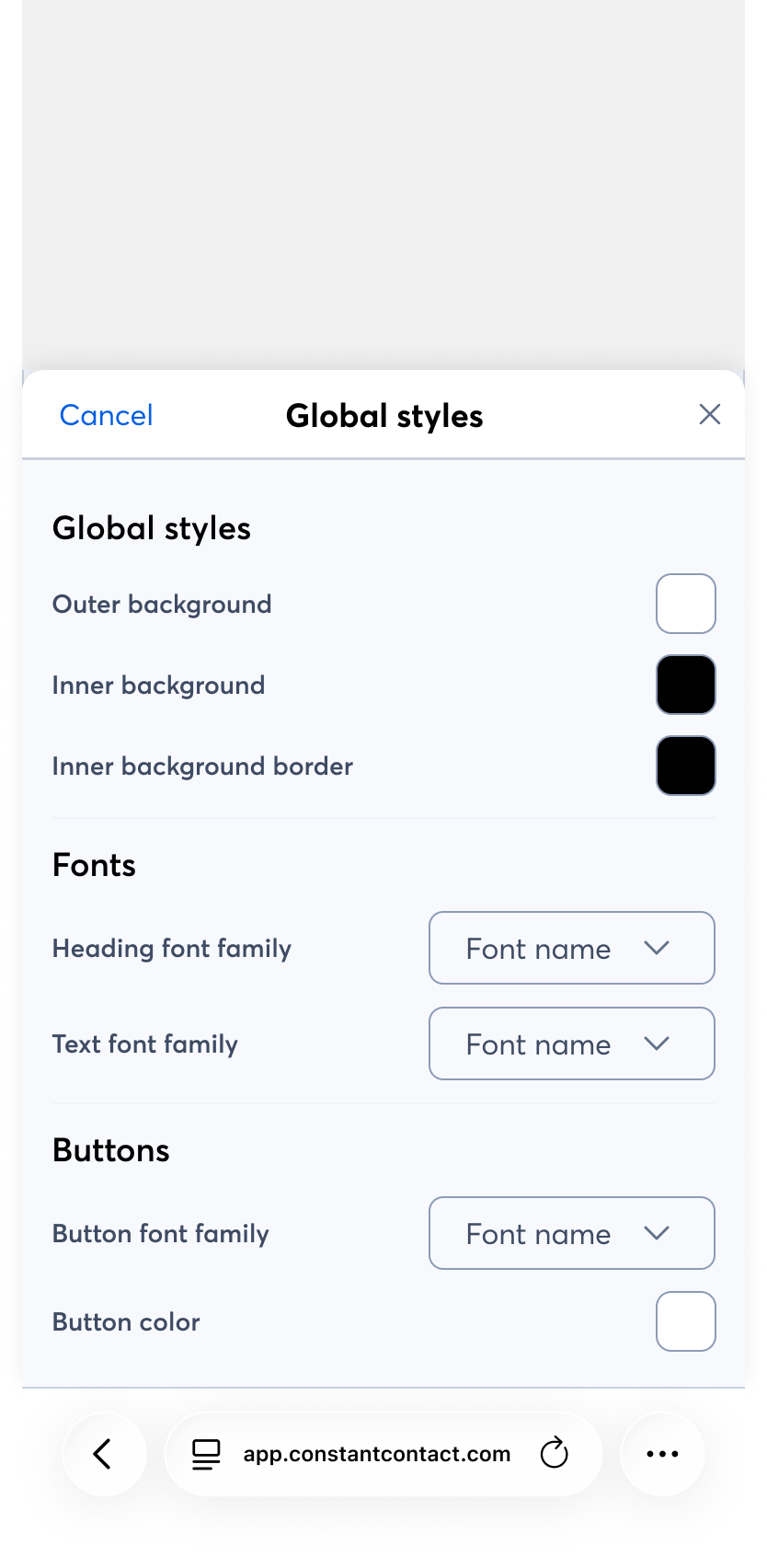Open the Outer background color picker
Viewport: 767px width, 1568px height.
coord(685,604)
